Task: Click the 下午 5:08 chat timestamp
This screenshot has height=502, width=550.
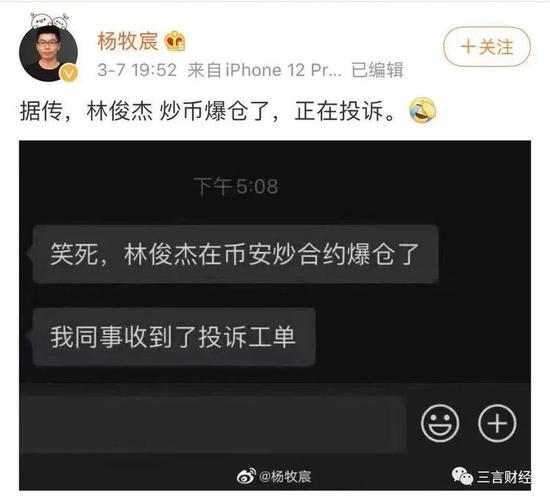Action: 236,186
